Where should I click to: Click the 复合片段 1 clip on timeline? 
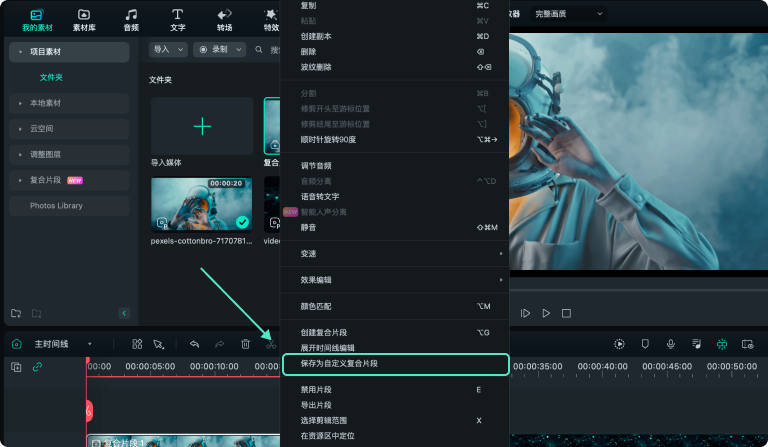click(183, 441)
